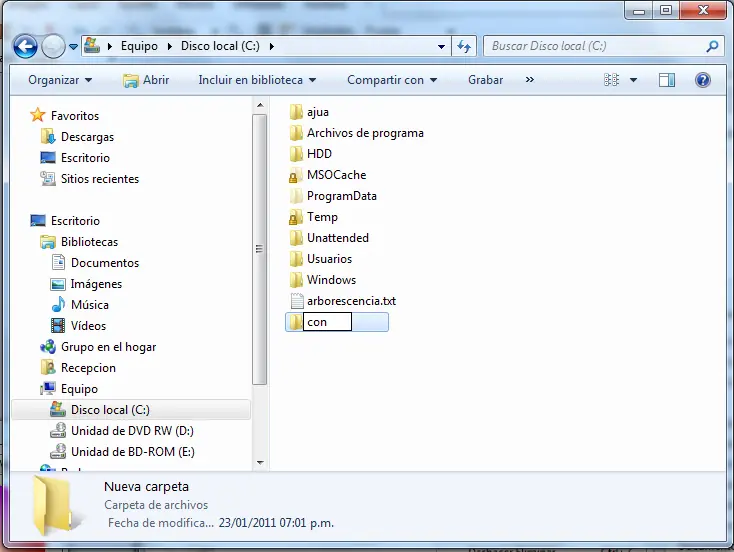
Task: Open the recent locations dropdown arrow
Action: (x=73, y=46)
